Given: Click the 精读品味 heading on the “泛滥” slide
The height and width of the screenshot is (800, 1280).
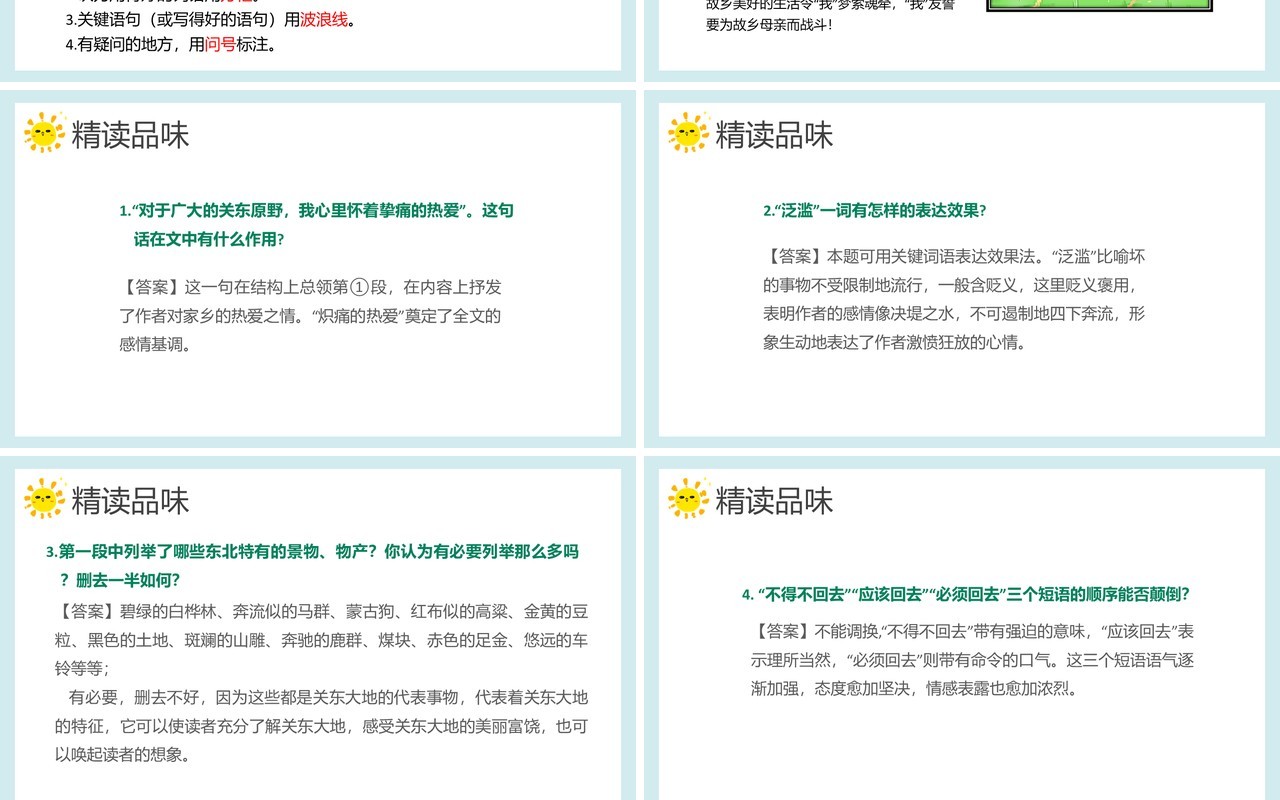Looking at the screenshot, I should (774, 135).
